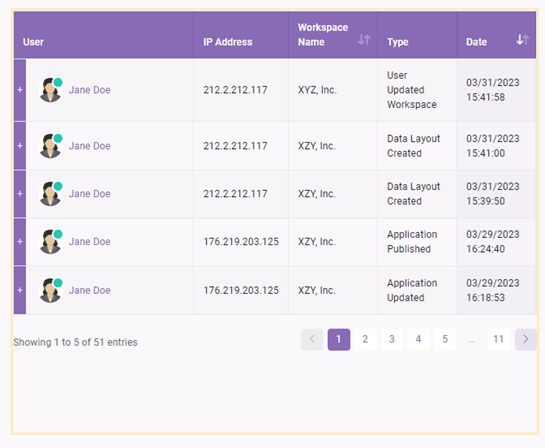
Task: Open Jane Doe link in Application Updated row
Action: [x=90, y=291]
